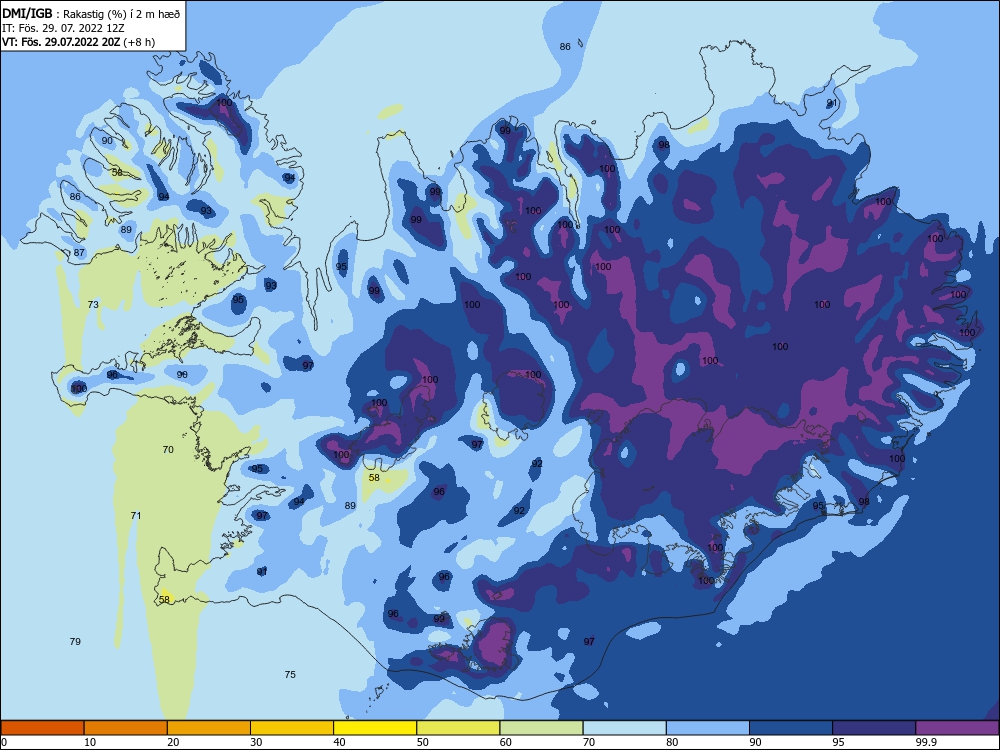This screenshot has height=750, width=1000.
Task: Click the title text 'DMI/IGB : Rakastig (%) í 2 m hæð'
Action: click(92, 13)
